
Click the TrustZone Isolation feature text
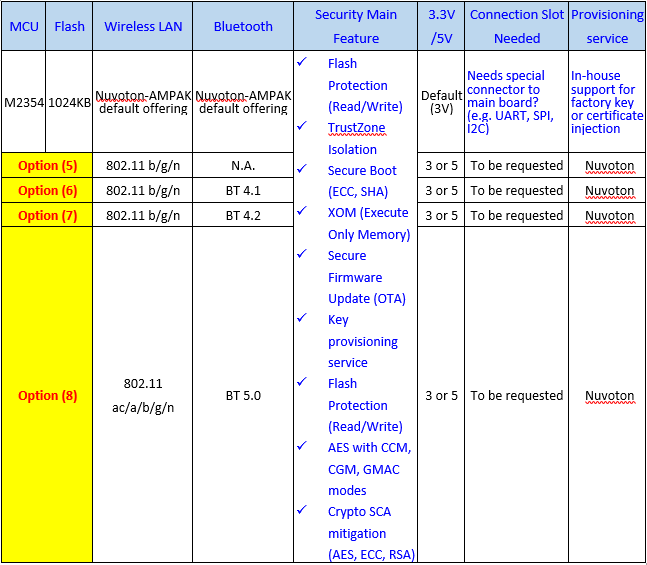pyautogui.click(x=357, y=139)
